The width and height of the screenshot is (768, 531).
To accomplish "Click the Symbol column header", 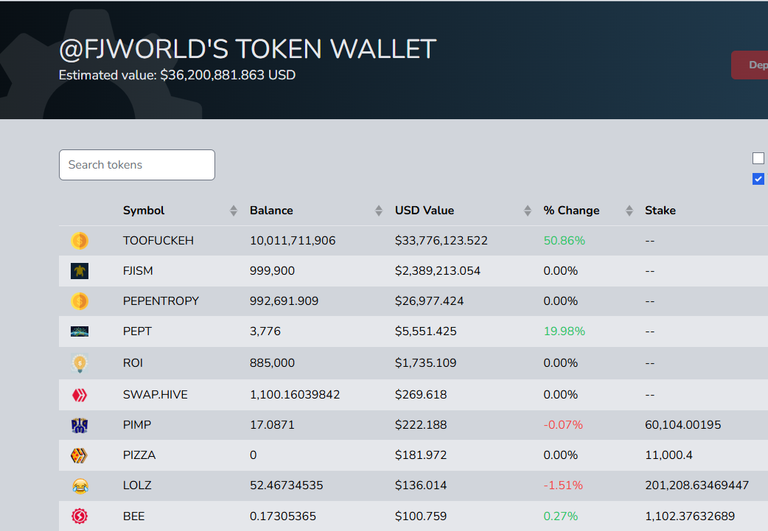I will 144,211.
